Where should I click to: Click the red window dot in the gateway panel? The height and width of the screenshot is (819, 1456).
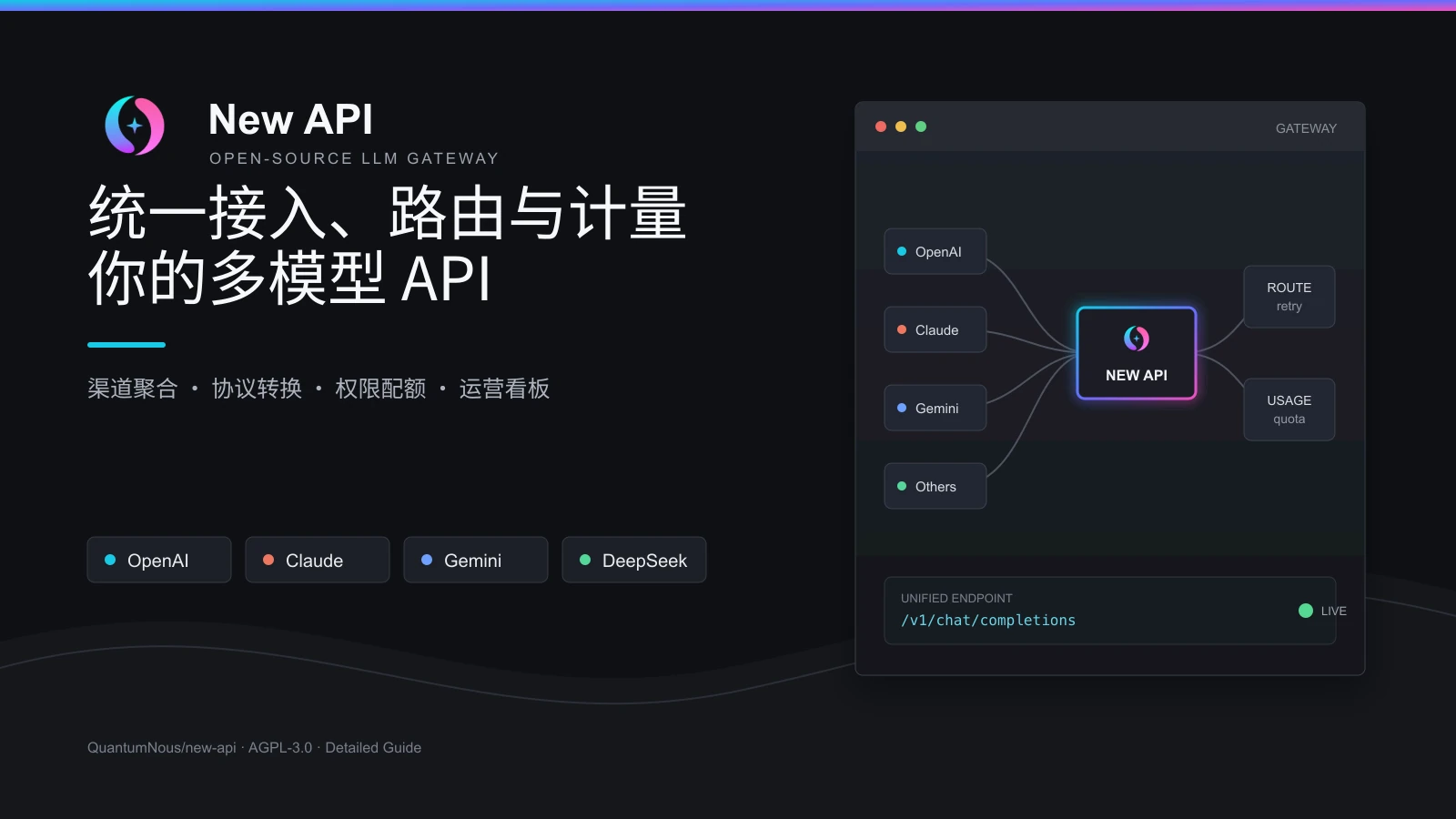click(x=881, y=126)
